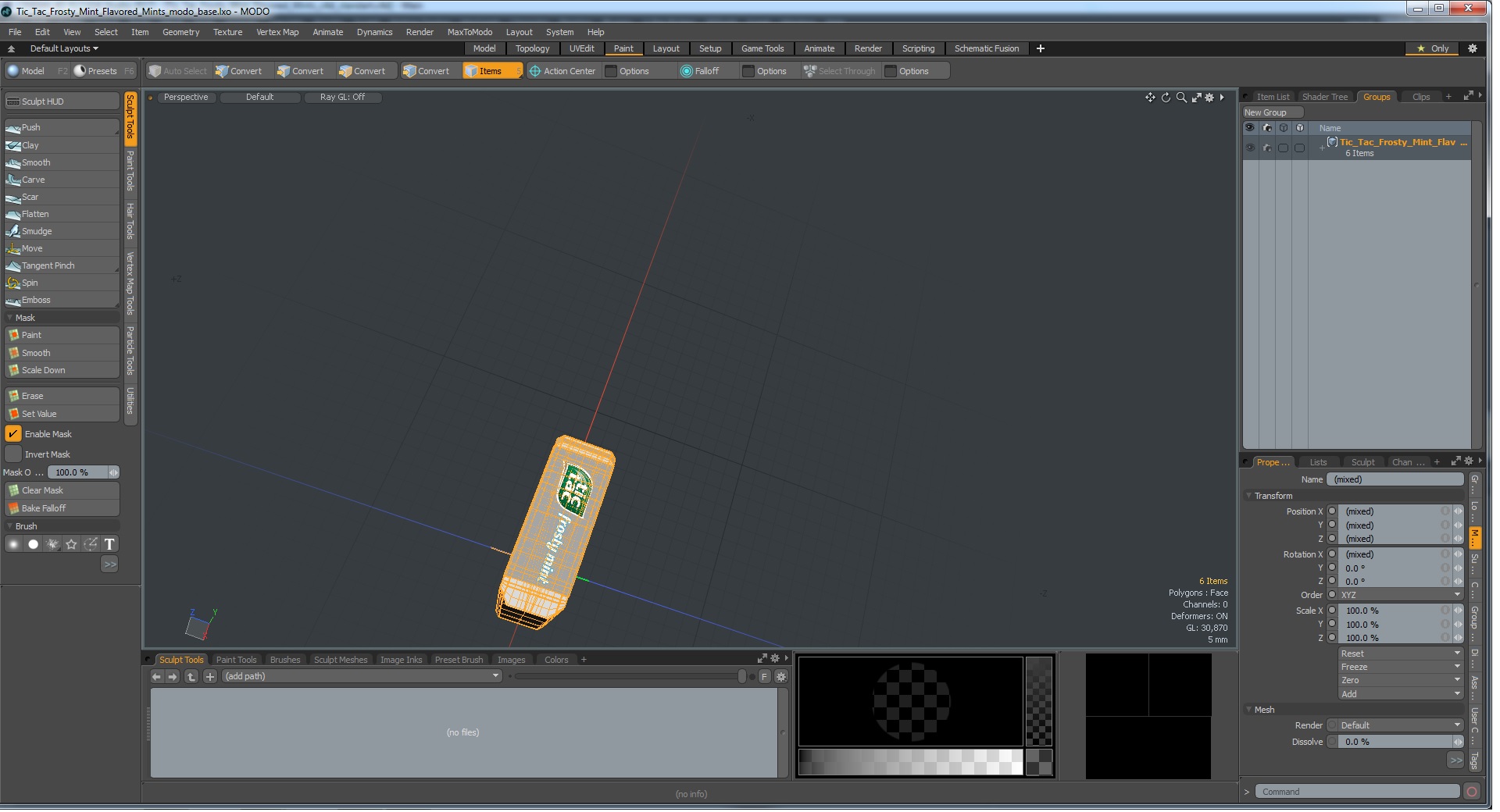Click Action Center toolbar button

562,71
